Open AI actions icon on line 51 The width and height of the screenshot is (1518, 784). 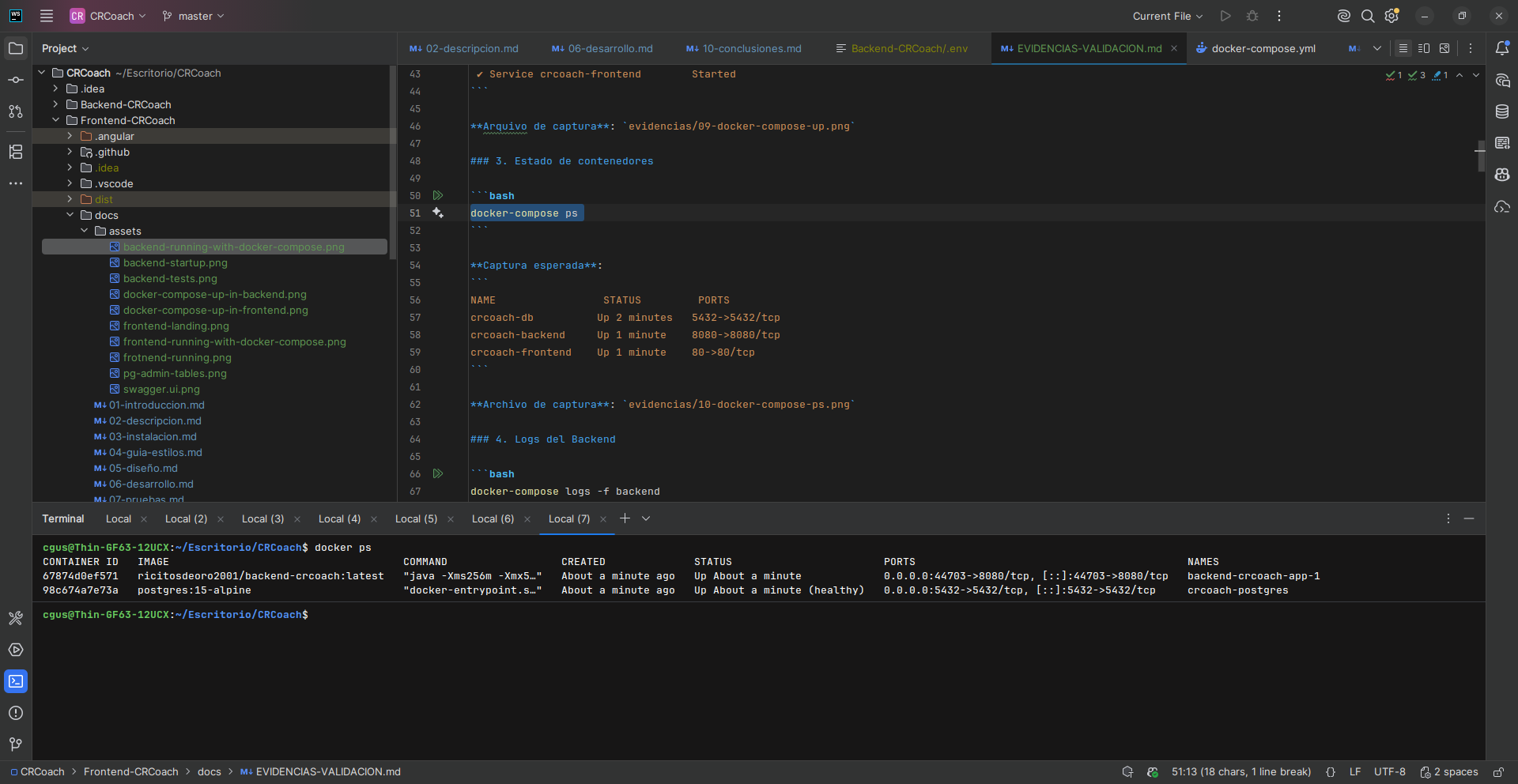click(x=438, y=213)
